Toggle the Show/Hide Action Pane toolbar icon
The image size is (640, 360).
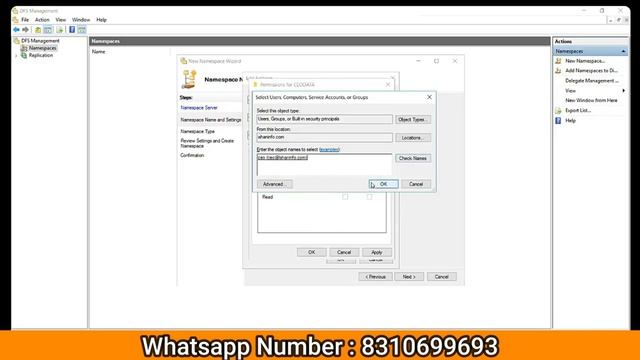pyautogui.click(x=82, y=30)
